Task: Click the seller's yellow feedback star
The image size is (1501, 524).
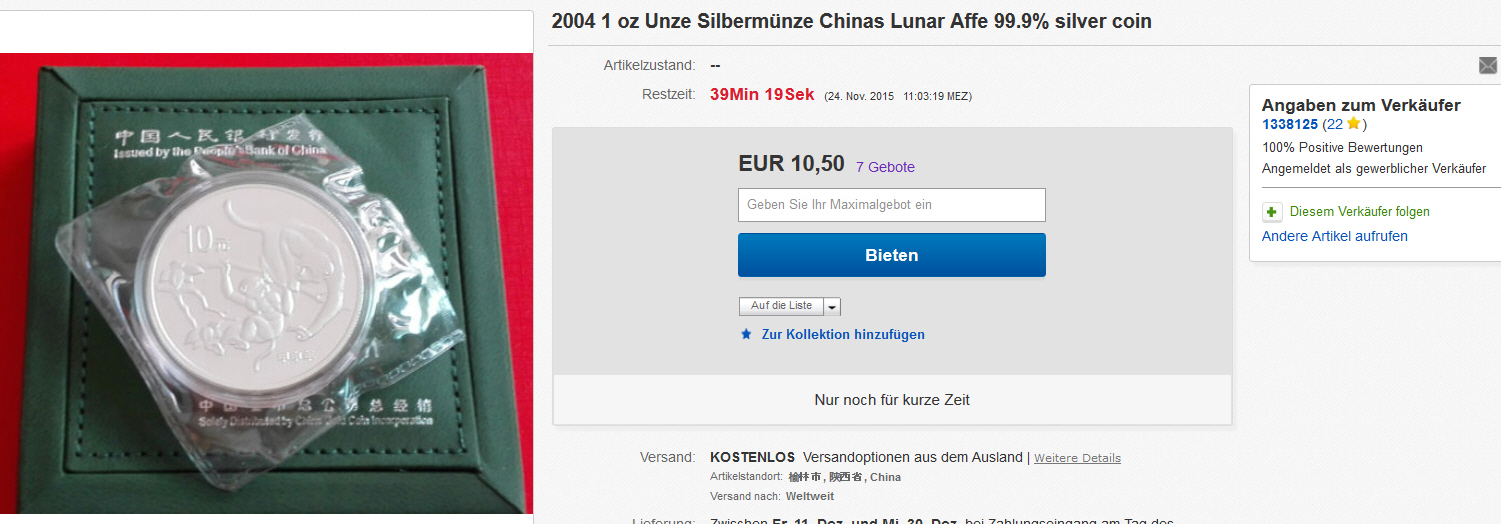Action: 1353,124
